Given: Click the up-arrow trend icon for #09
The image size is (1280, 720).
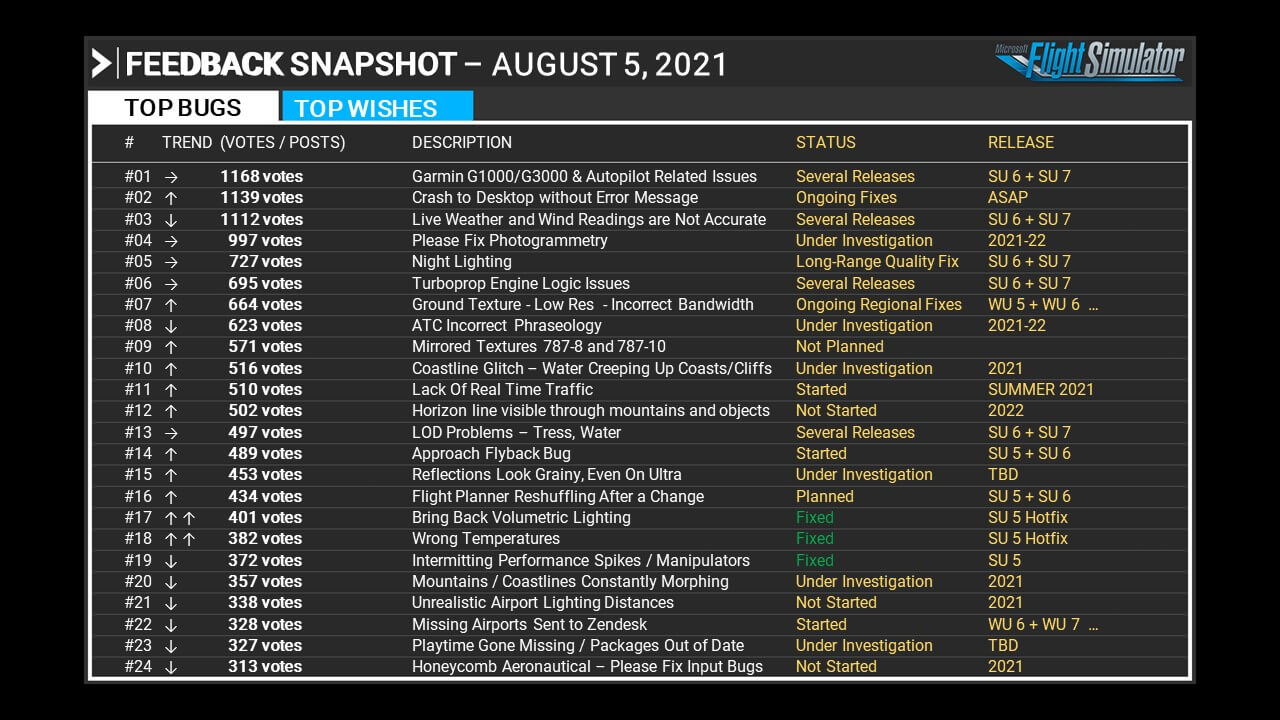Looking at the screenshot, I should click(x=171, y=347).
